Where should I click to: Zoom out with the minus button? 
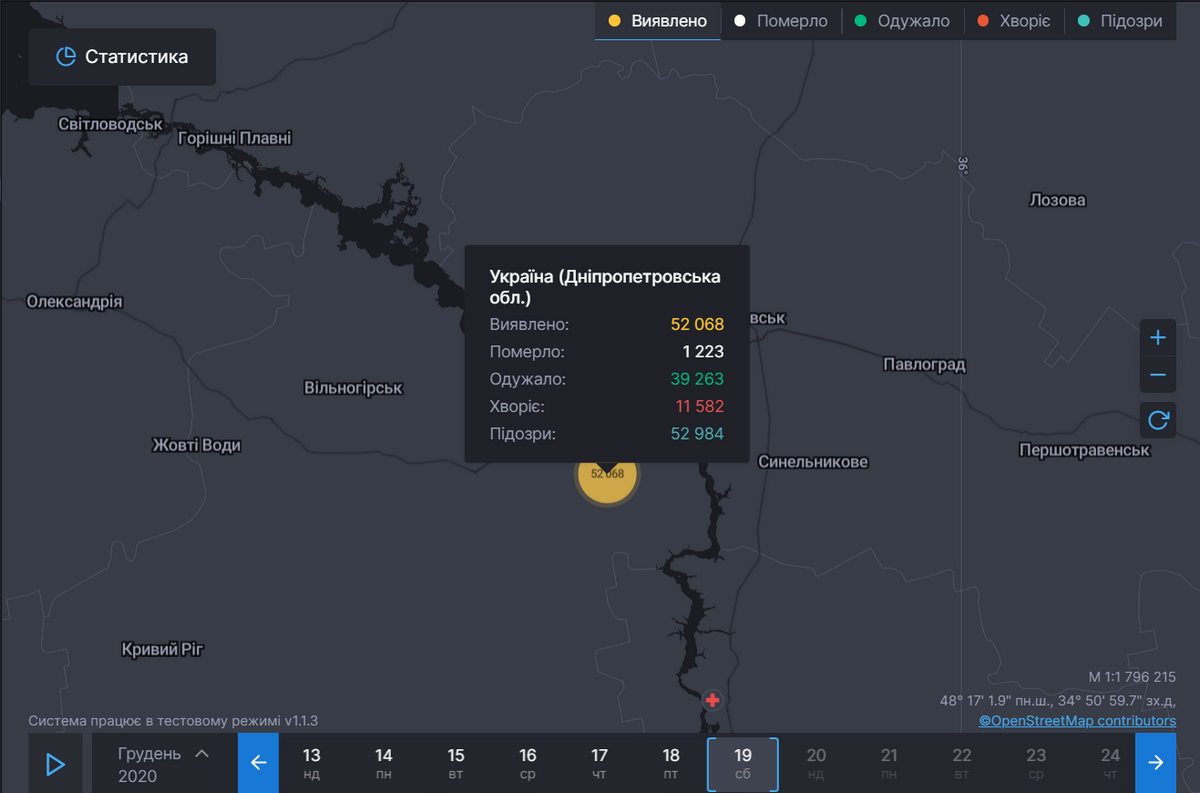tap(1157, 375)
